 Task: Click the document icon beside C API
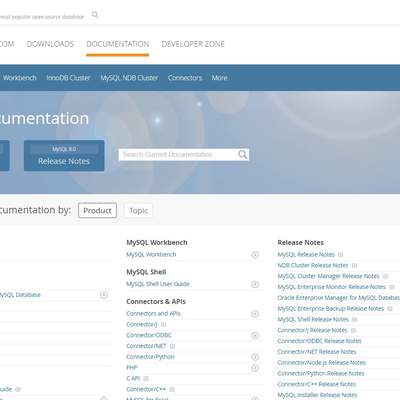[x=146, y=378]
